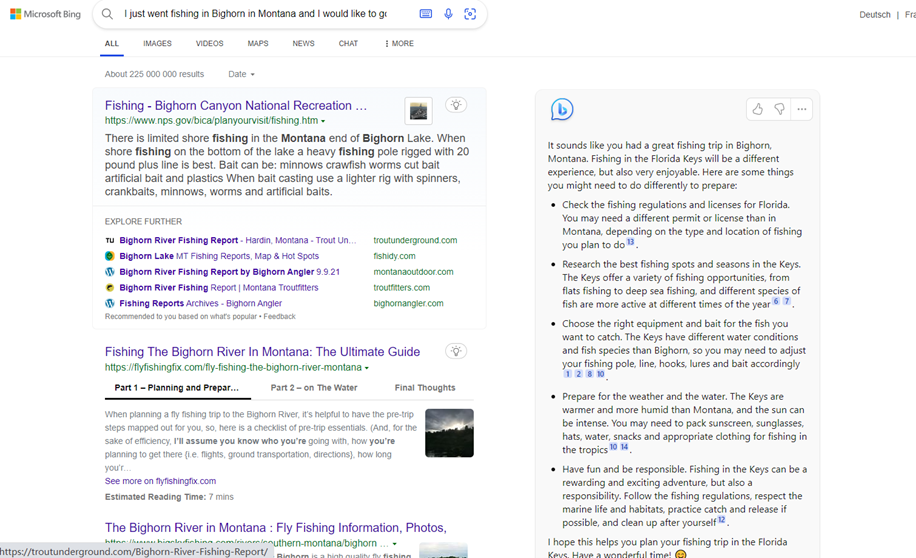Open Bighorn River Fishing Report Hardin Montana link

[238, 240]
